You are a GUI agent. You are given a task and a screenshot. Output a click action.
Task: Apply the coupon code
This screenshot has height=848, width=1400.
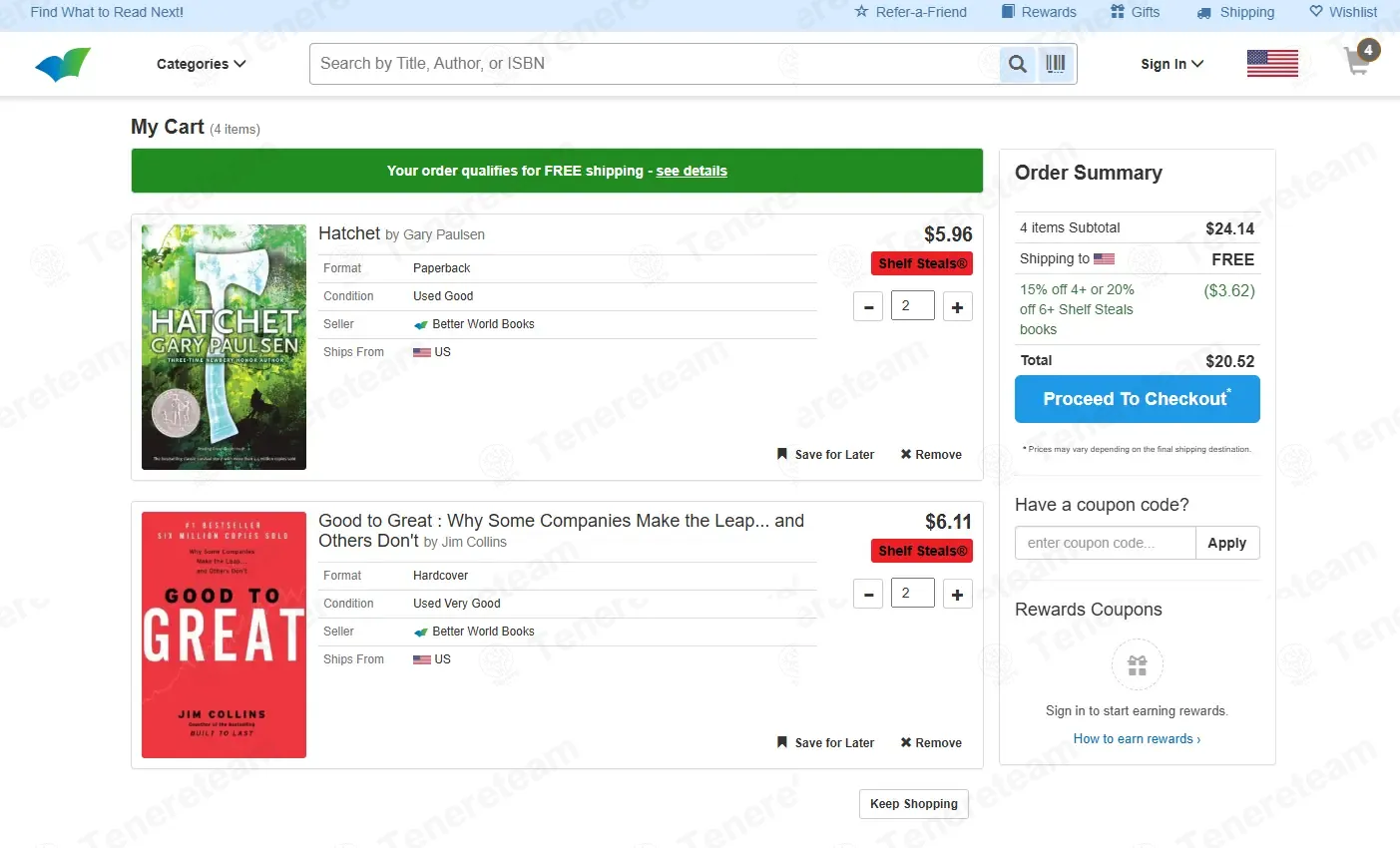[1227, 543]
